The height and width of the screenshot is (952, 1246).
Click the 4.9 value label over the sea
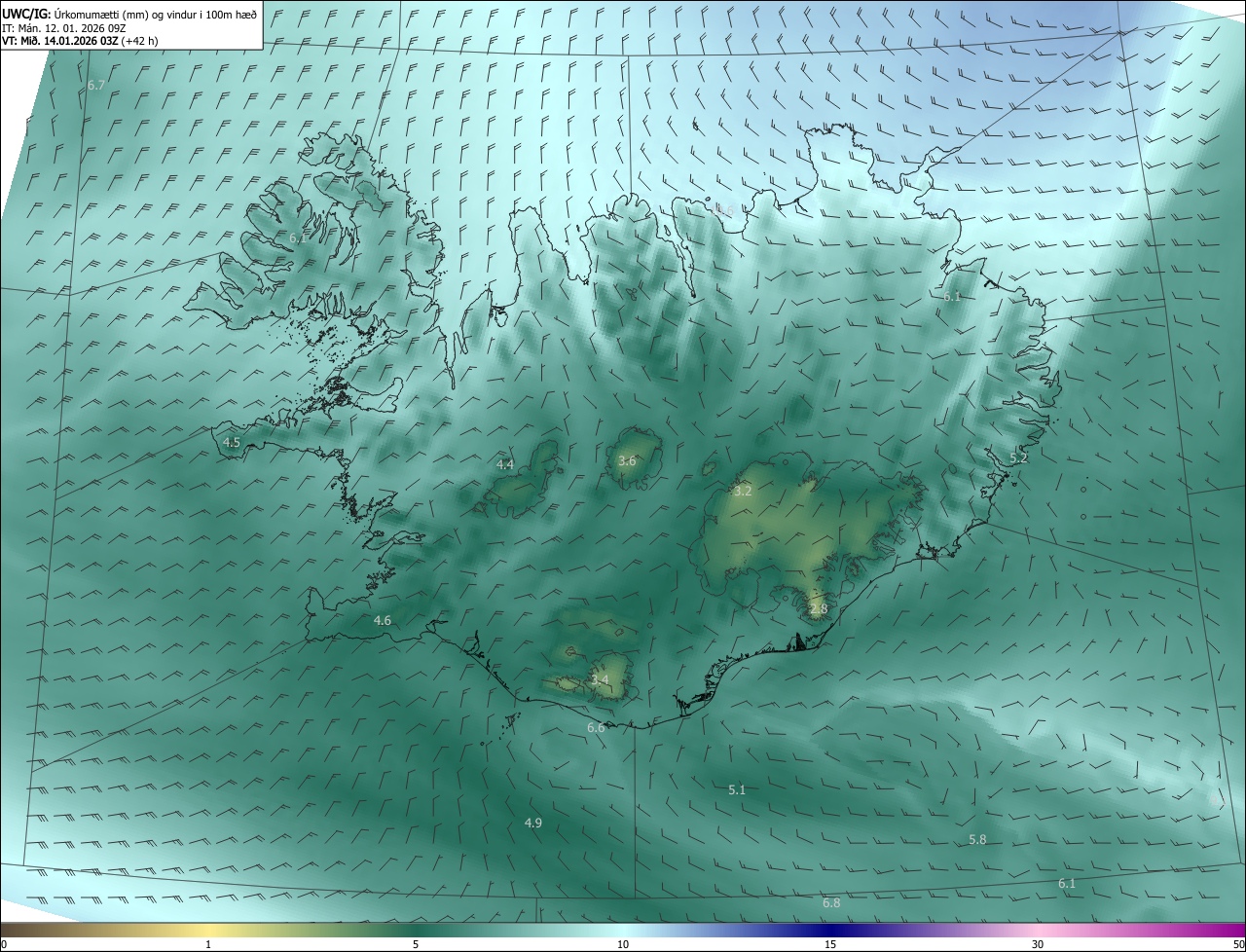pyautogui.click(x=533, y=824)
